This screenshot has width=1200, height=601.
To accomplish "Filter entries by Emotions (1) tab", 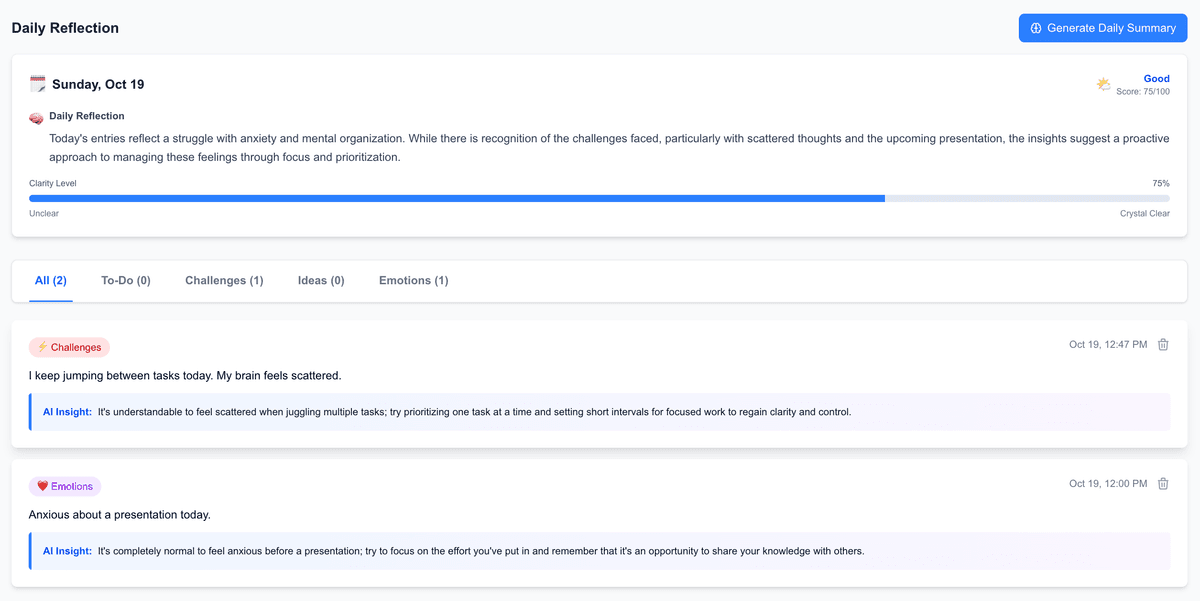I will point(413,281).
